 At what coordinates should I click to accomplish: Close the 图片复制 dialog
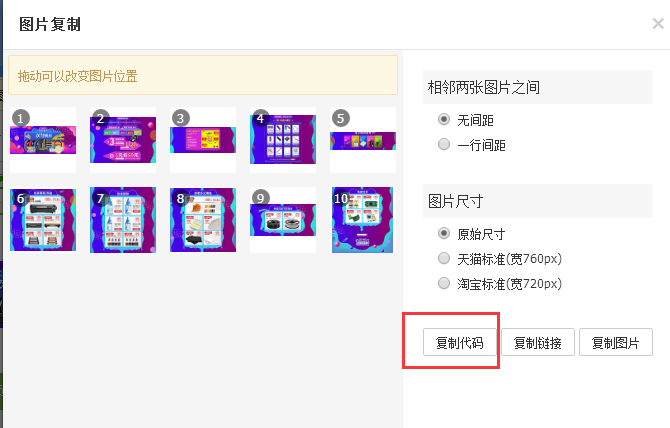tap(658, 23)
